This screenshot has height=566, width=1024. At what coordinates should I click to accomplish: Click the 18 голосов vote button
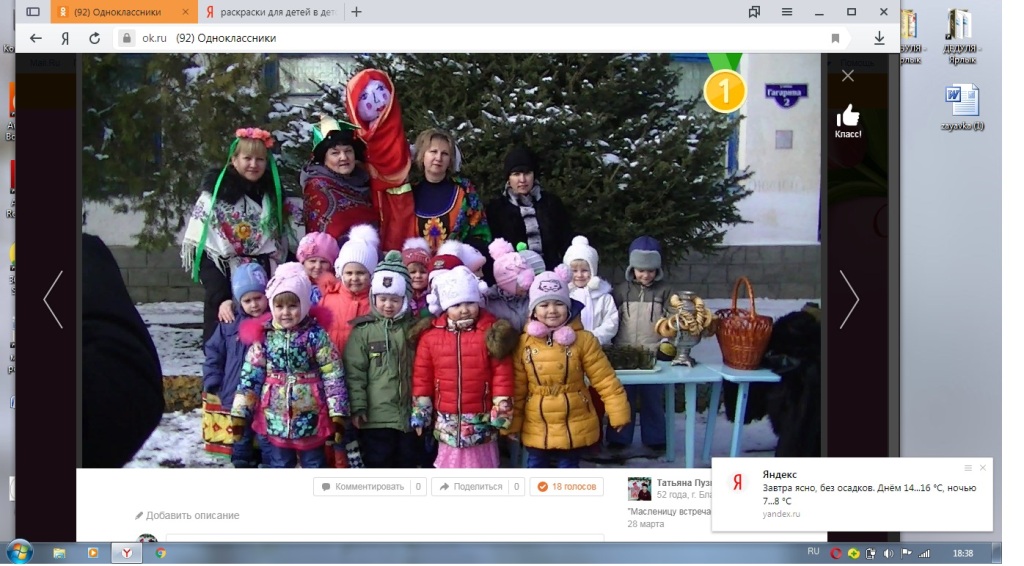pos(566,487)
